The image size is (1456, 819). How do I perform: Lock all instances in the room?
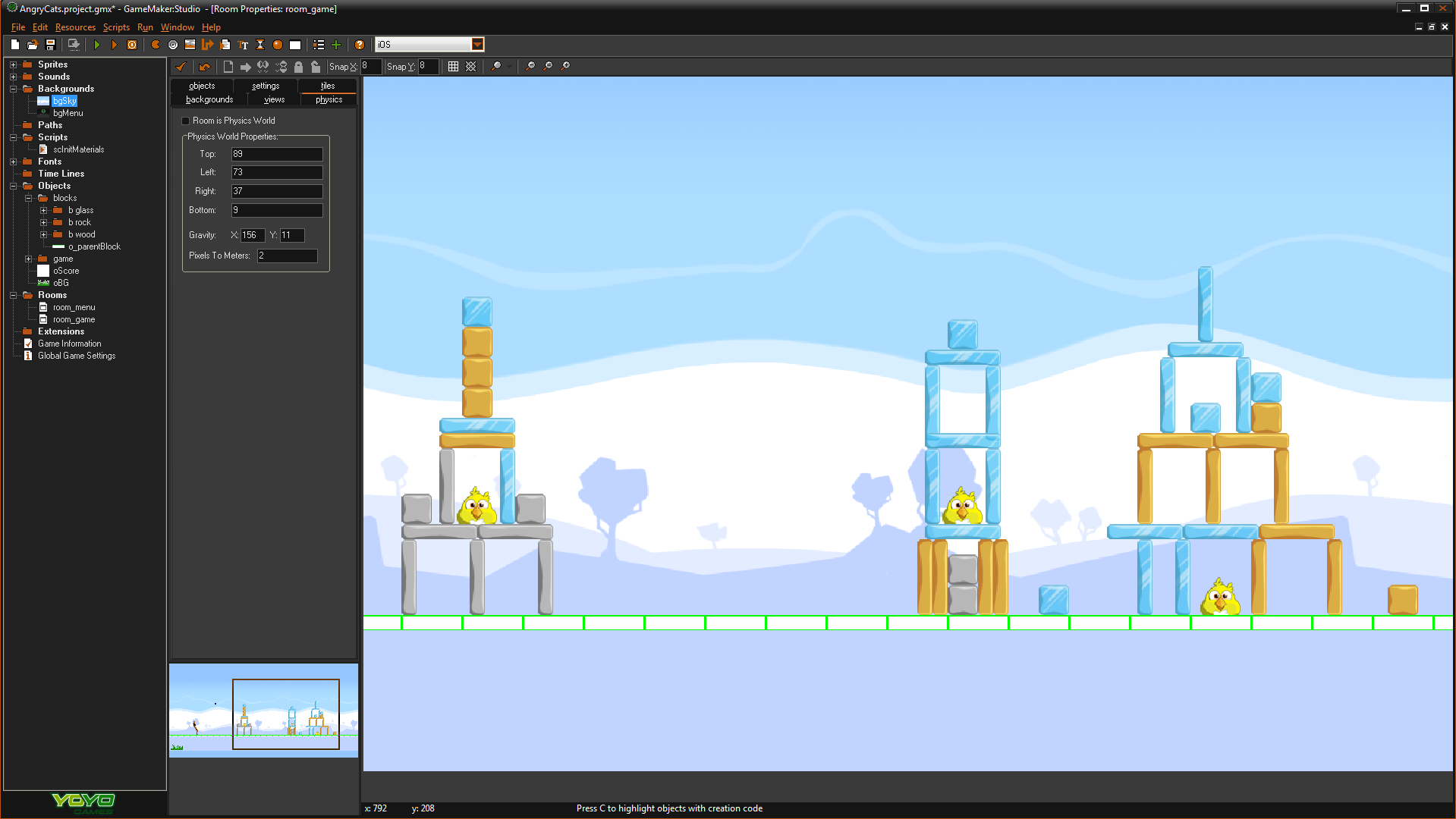(x=298, y=66)
